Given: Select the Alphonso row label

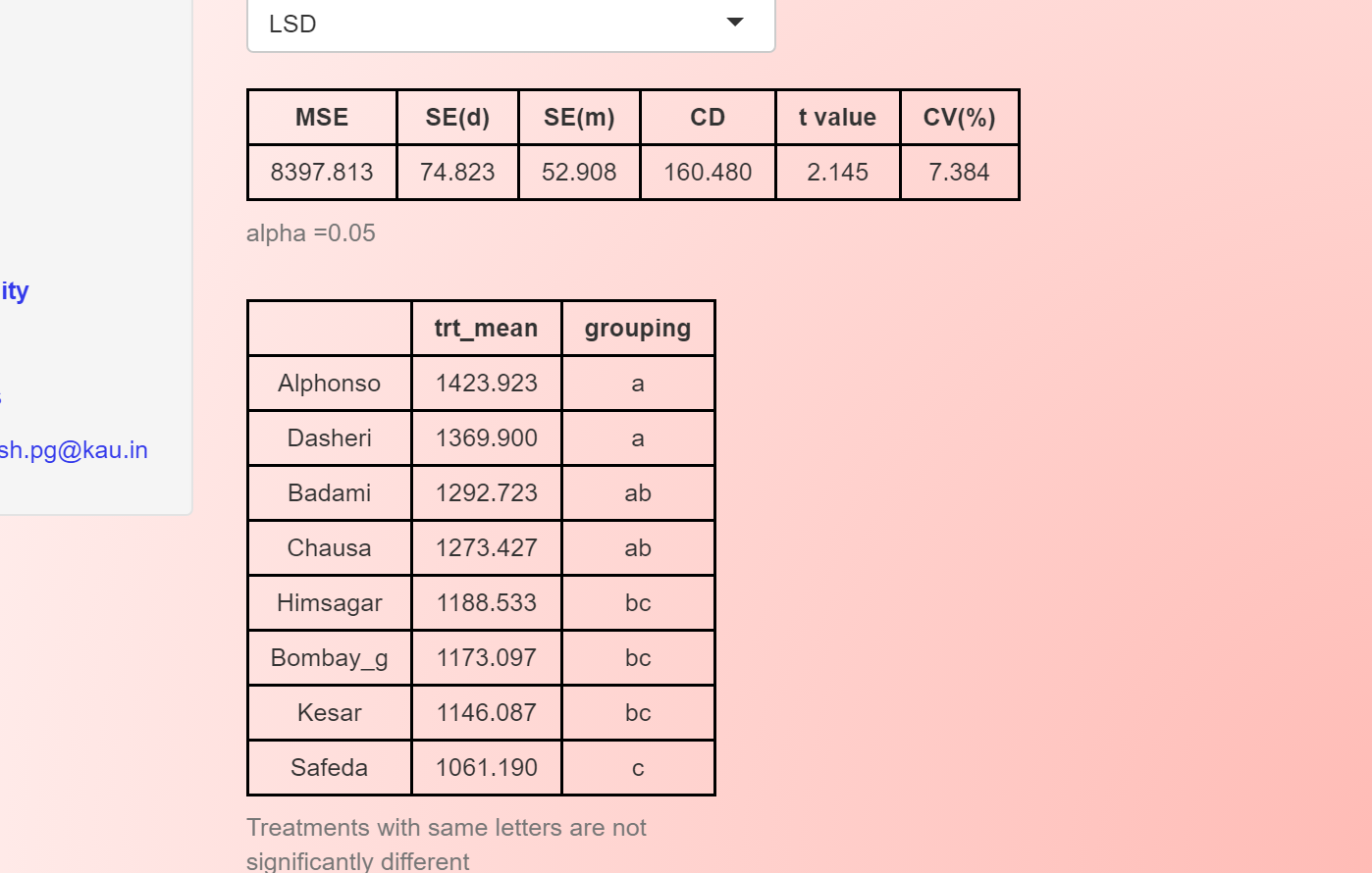Looking at the screenshot, I should pos(329,384).
